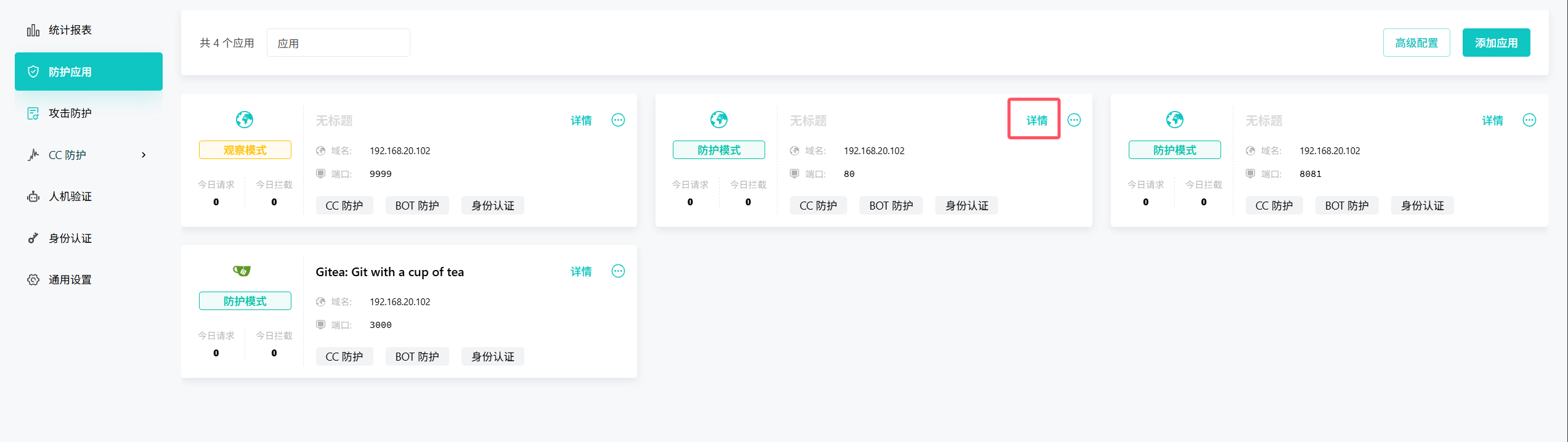The image size is (1568, 442).
Task: Open 详情 link for the Gitea application
Action: [x=580, y=271]
